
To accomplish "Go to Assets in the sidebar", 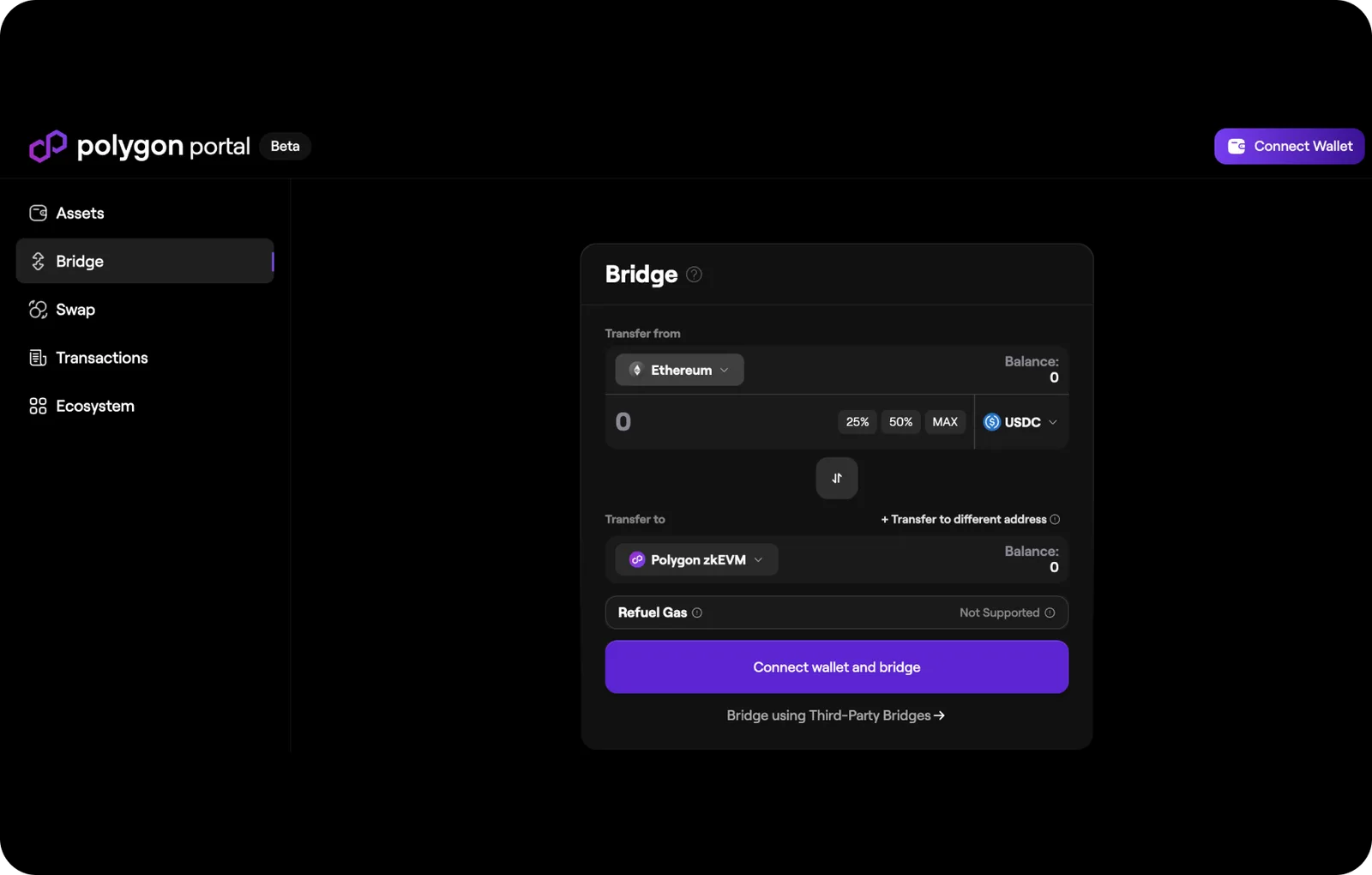I will tap(145, 213).
